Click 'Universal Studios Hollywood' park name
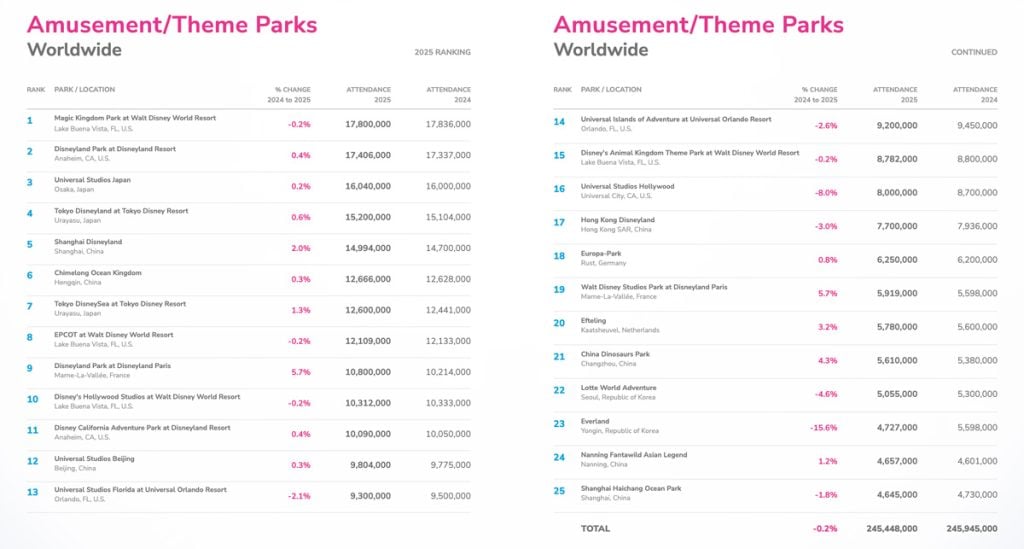 click(x=628, y=187)
